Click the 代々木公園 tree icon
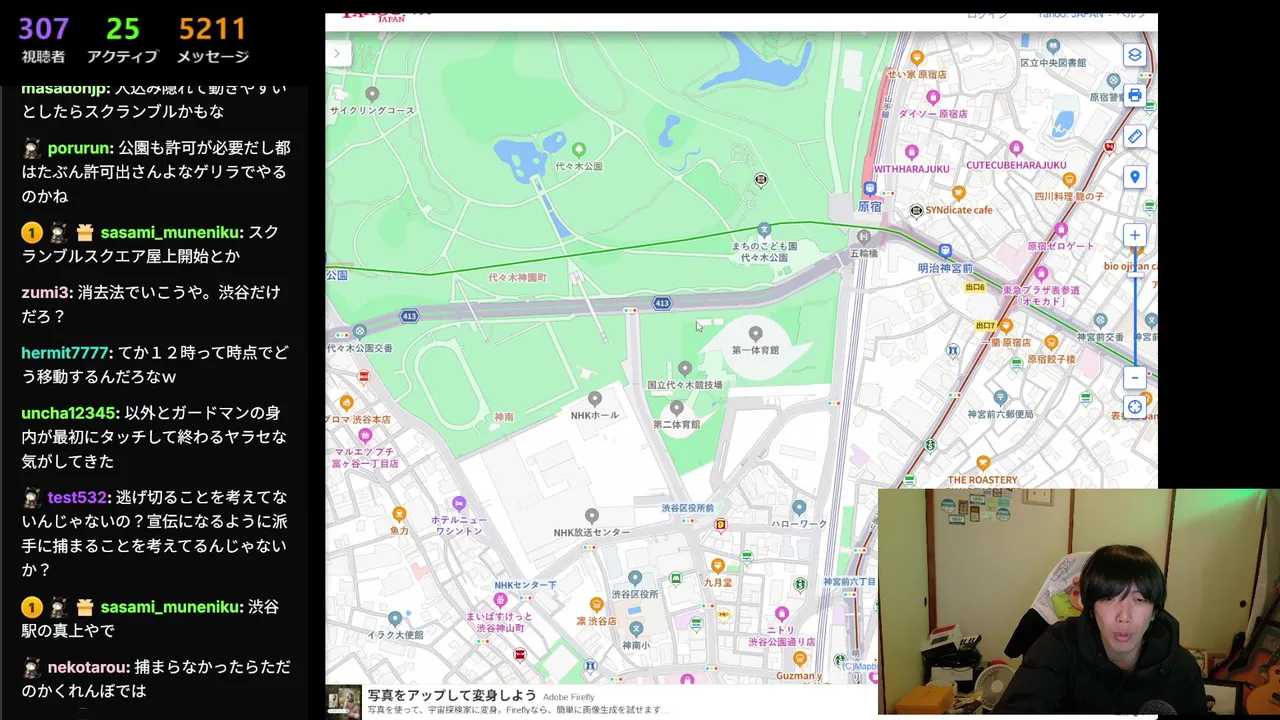The image size is (1280, 720). [578, 150]
